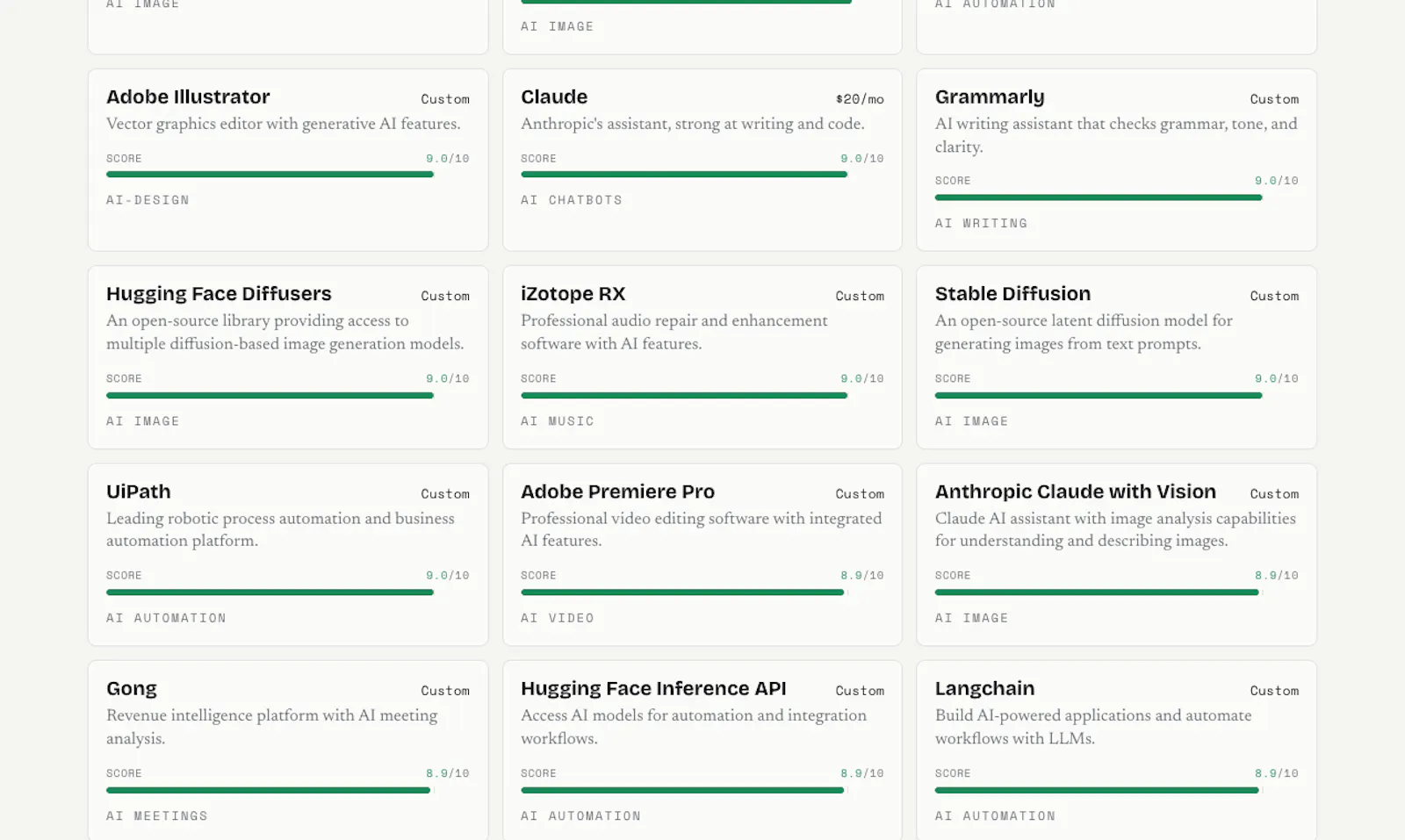The width and height of the screenshot is (1405, 840).
Task: Click the Gong score bar
Action: pyautogui.click(x=288, y=790)
